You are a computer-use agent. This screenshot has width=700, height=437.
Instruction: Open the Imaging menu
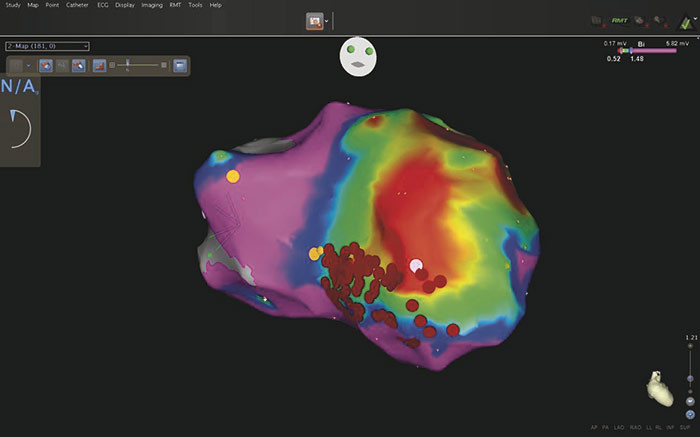pos(152,5)
